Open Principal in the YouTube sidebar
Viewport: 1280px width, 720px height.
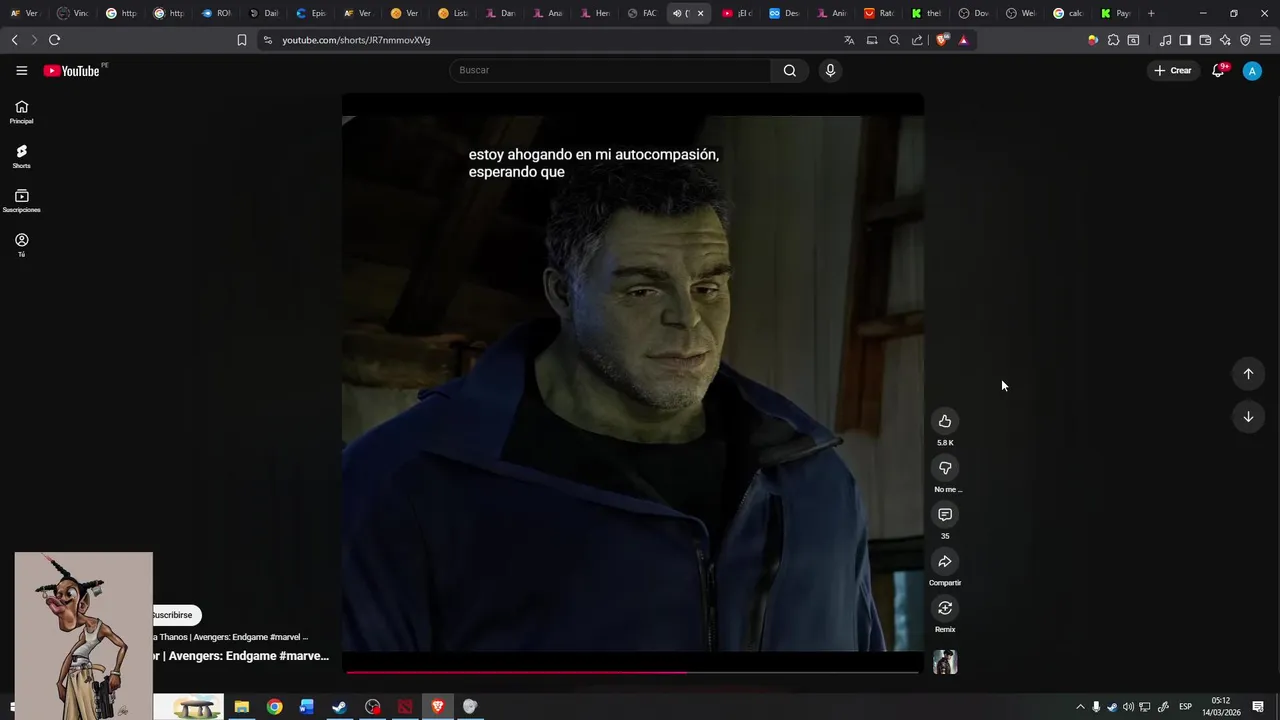coord(21,112)
